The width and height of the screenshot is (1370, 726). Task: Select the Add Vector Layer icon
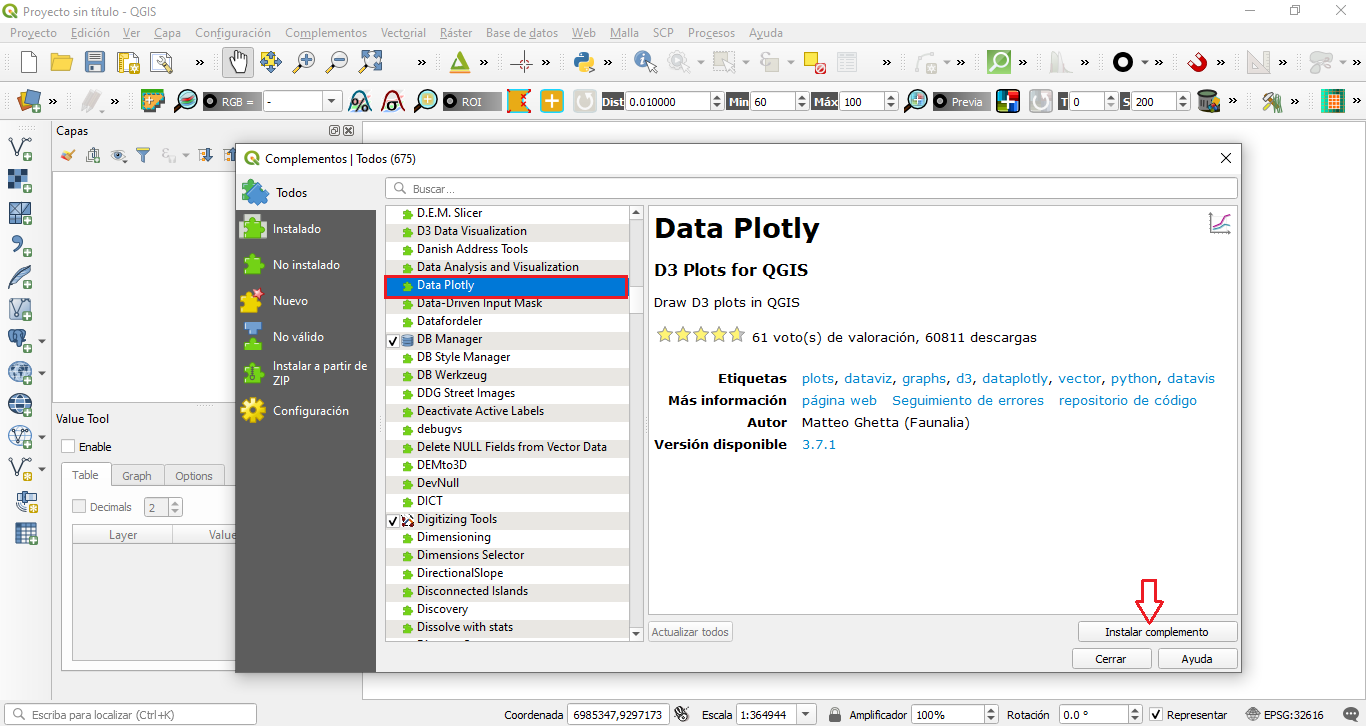point(22,148)
